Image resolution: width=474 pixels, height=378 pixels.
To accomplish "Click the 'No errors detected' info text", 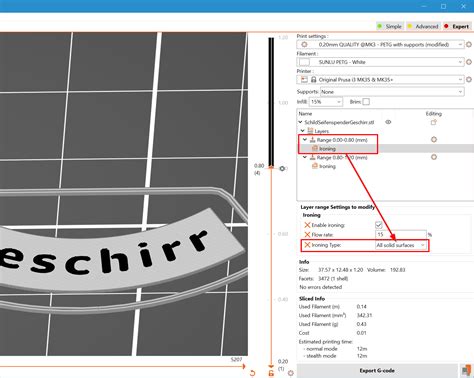I will [x=321, y=287].
